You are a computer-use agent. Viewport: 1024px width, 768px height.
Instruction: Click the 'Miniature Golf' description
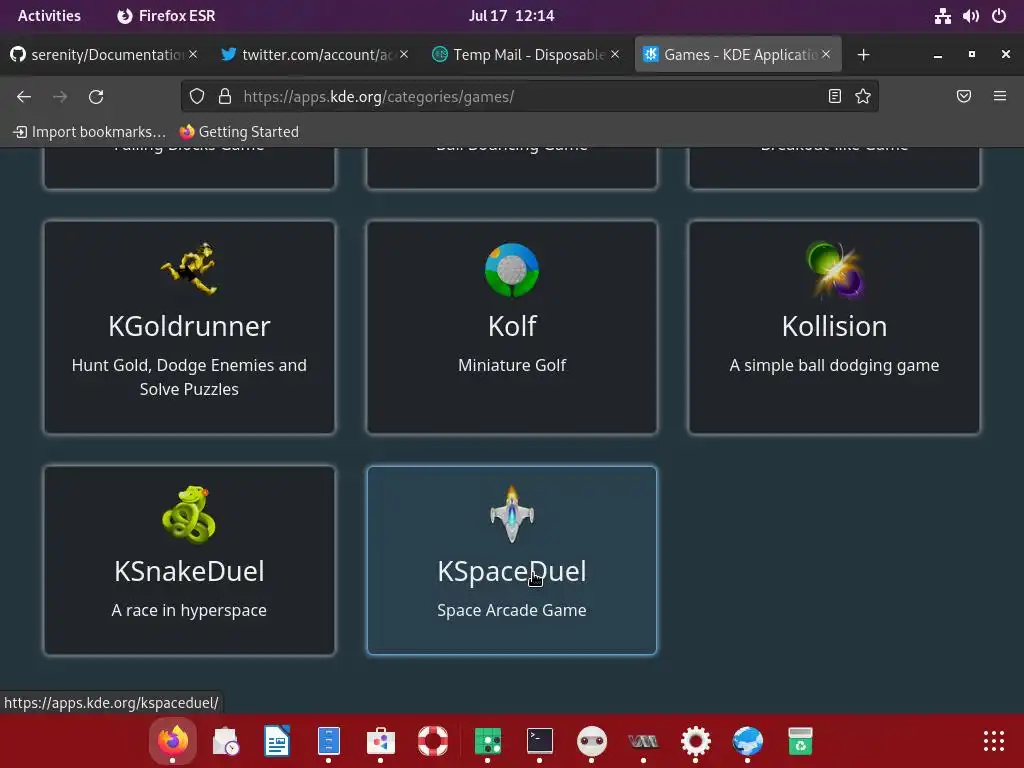512,365
